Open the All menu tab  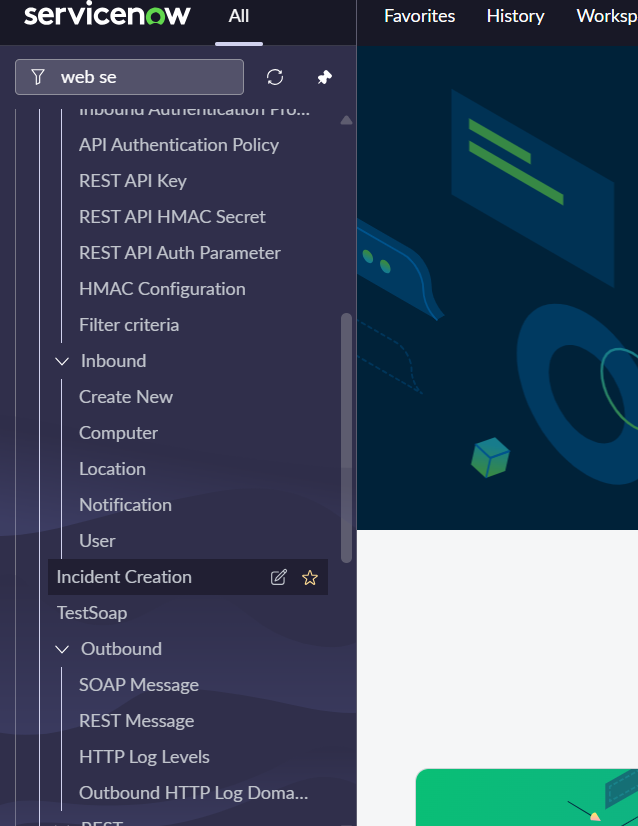pyautogui.click(x=239, y=16)
